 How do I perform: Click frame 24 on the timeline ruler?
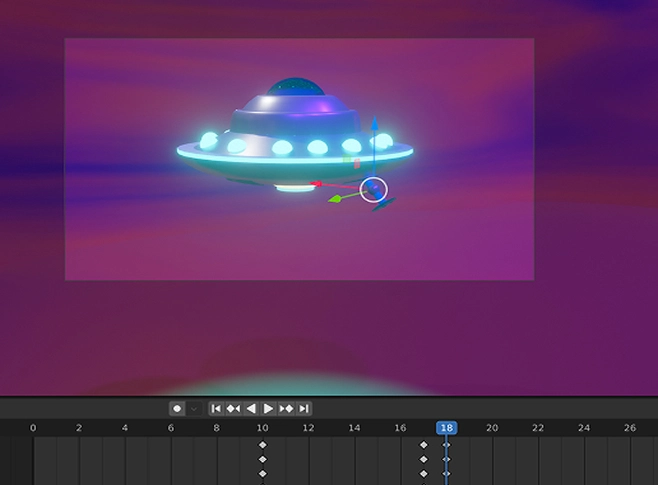click(584, 428)
